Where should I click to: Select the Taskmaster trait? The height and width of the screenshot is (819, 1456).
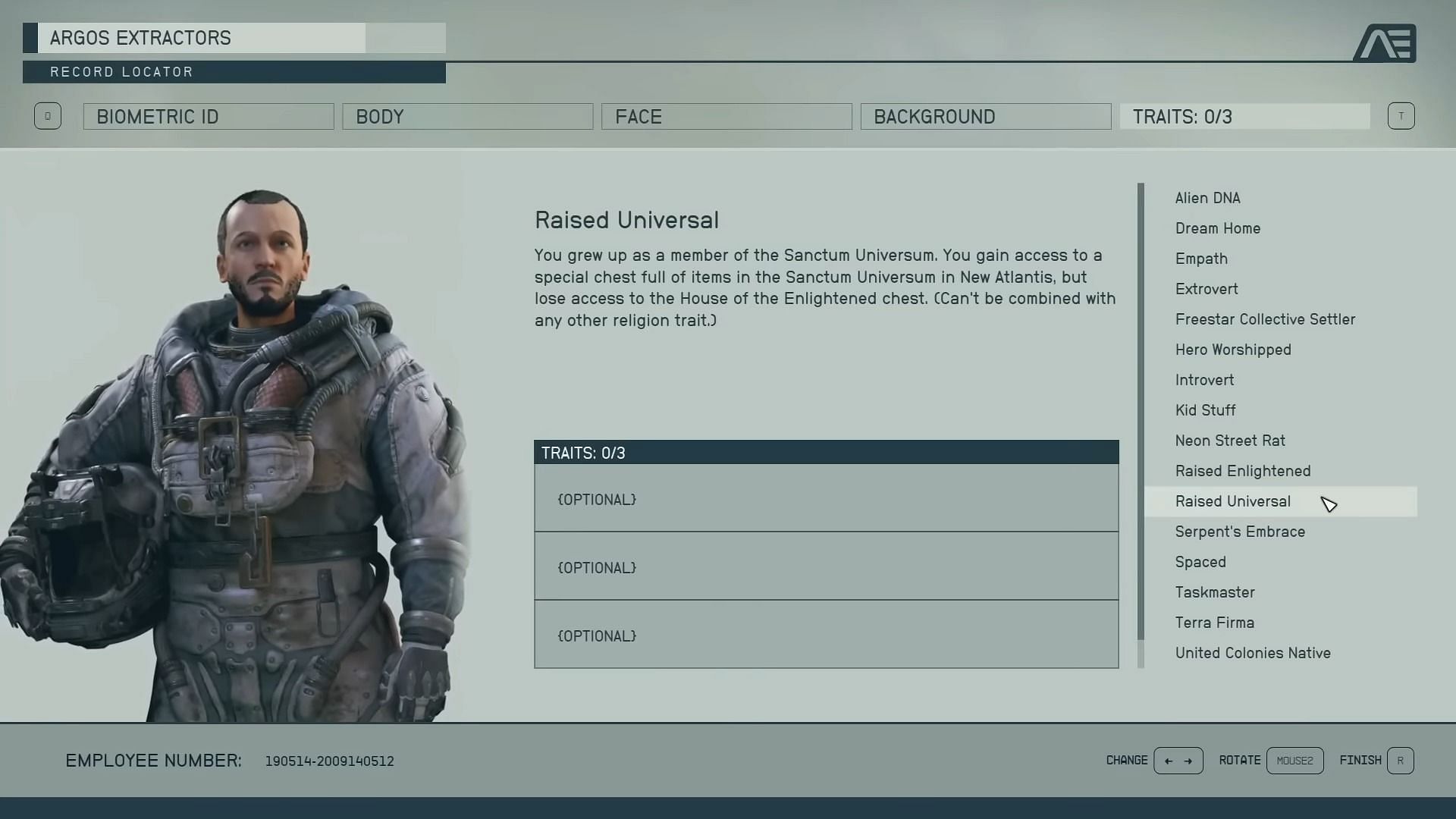[x=1215, y=592]
